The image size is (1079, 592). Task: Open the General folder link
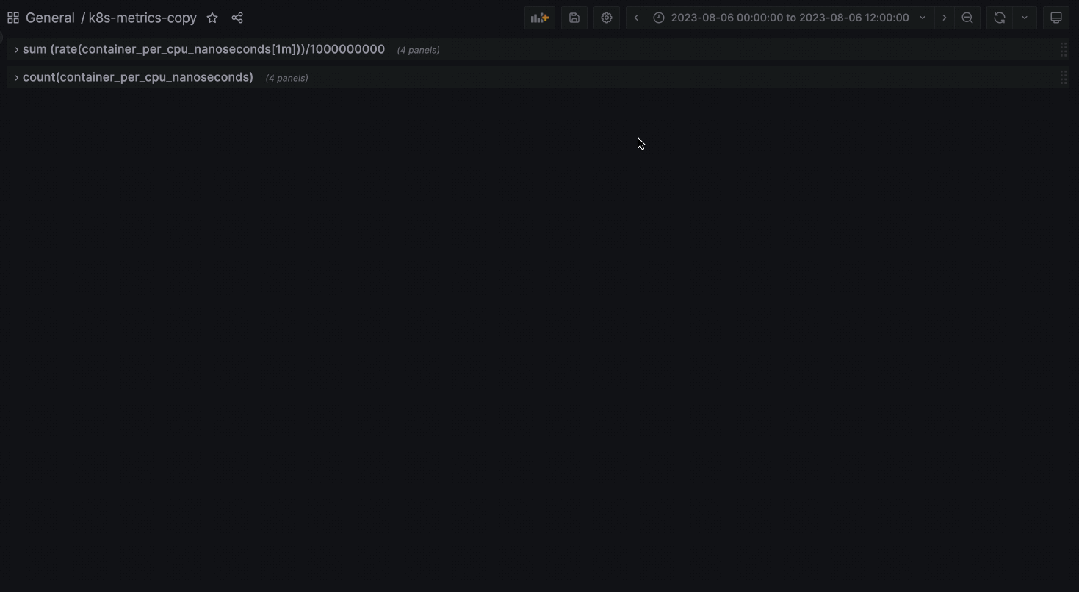pos(50,18)
